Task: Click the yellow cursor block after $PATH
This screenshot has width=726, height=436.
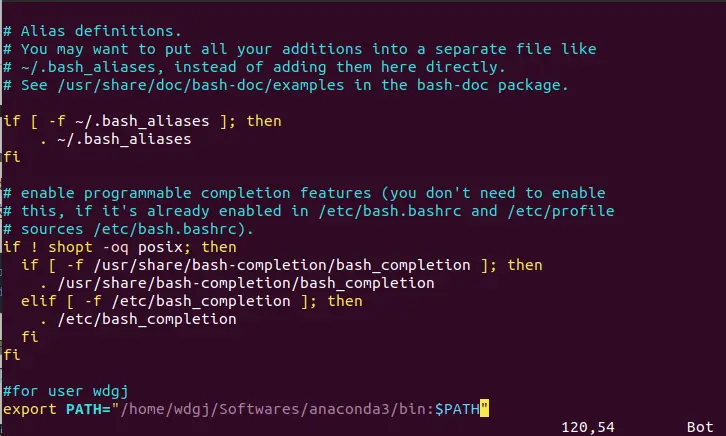Action: coord(484,409)
